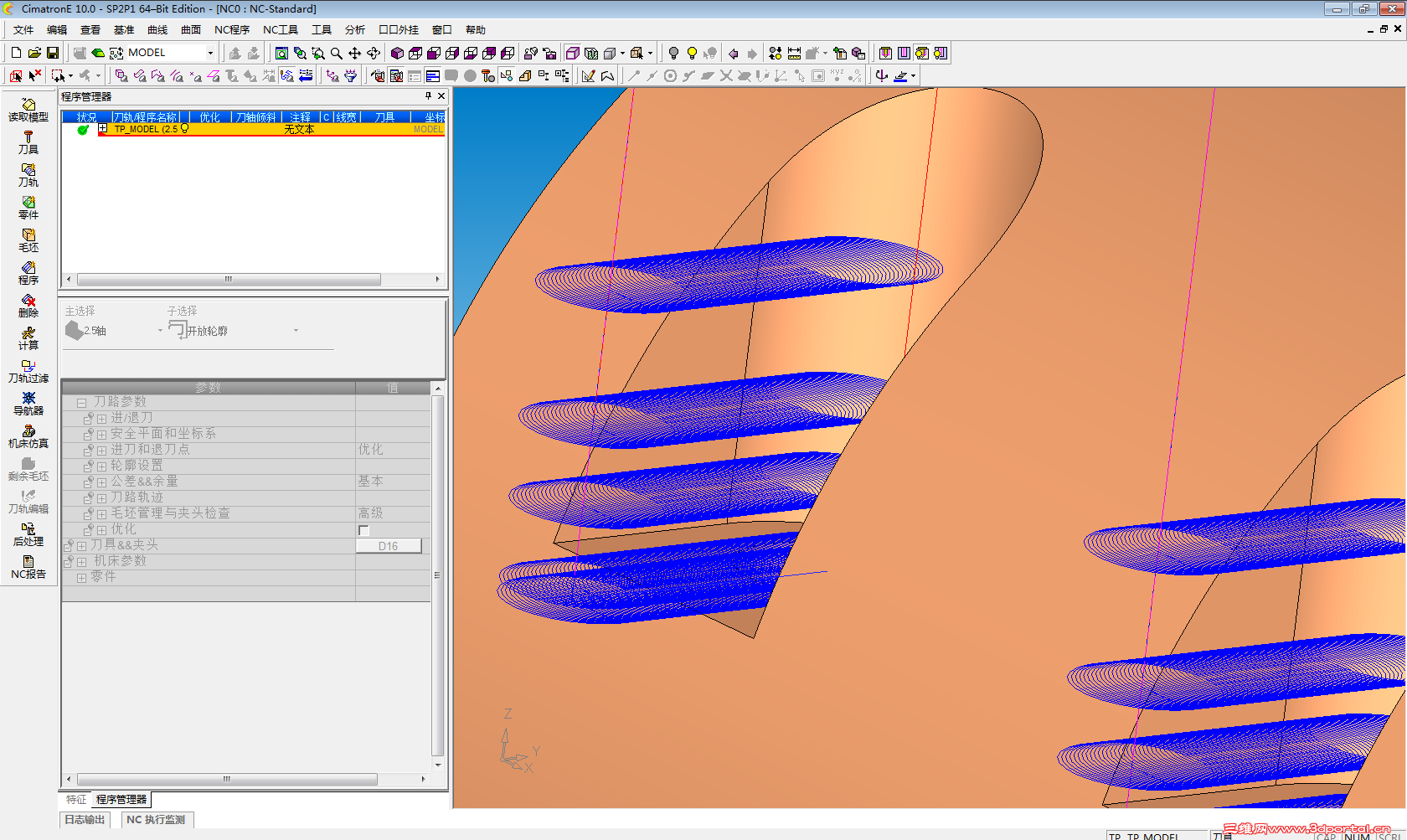Expand the 刀具&&夹头 parameter node
The height and width of the screenshot is (840, 1407).
tap(82, 546)
